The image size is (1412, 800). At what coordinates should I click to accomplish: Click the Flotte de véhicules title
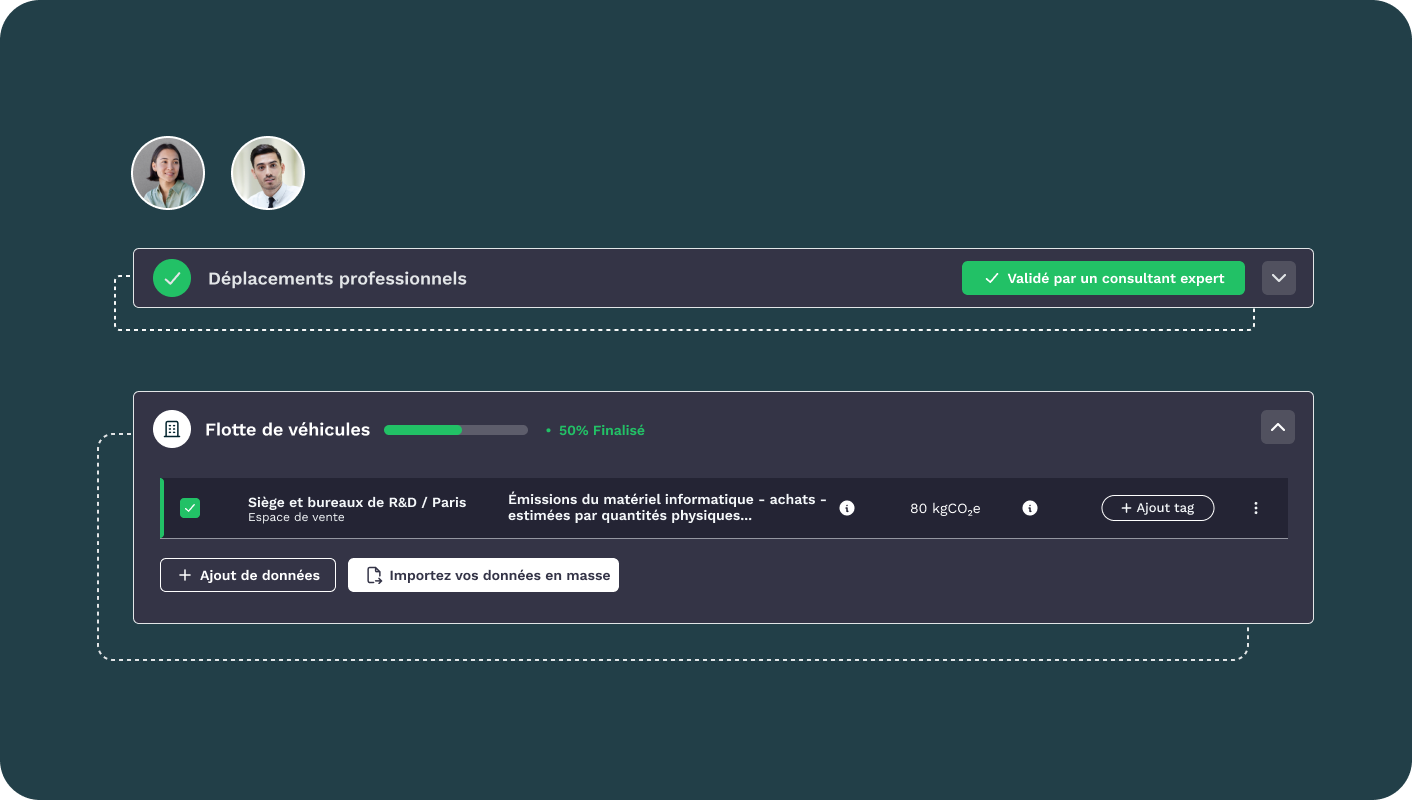click(x=288, y=430)
